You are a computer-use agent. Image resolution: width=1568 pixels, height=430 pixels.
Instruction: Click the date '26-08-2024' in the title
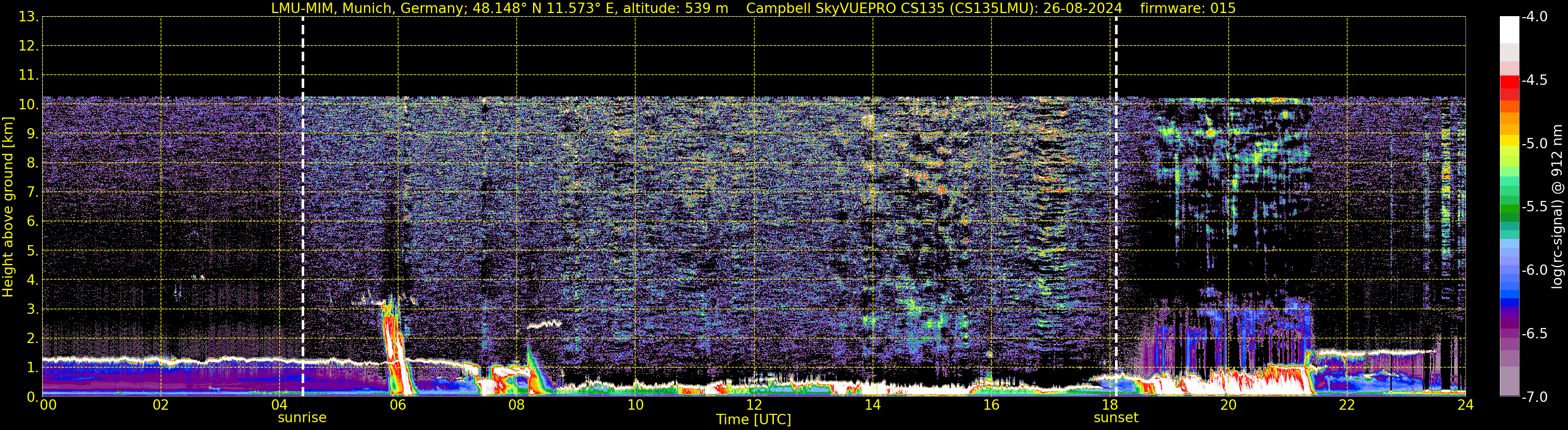pos(1083,8)
